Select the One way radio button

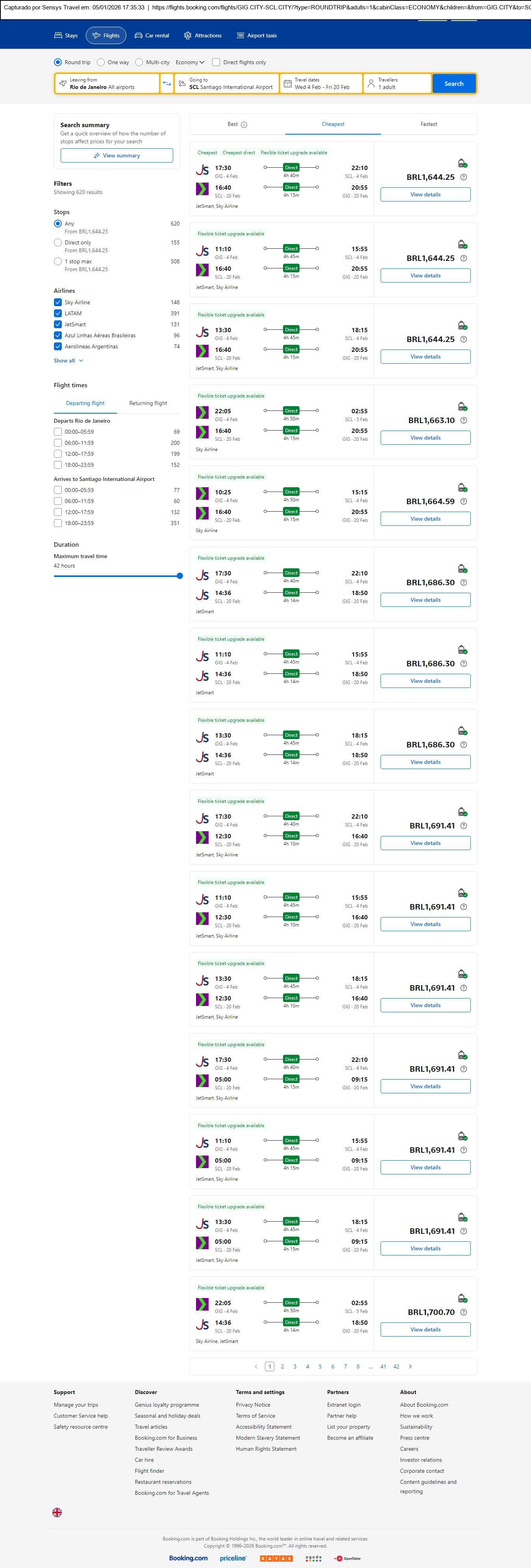click(x=100, y=62)
